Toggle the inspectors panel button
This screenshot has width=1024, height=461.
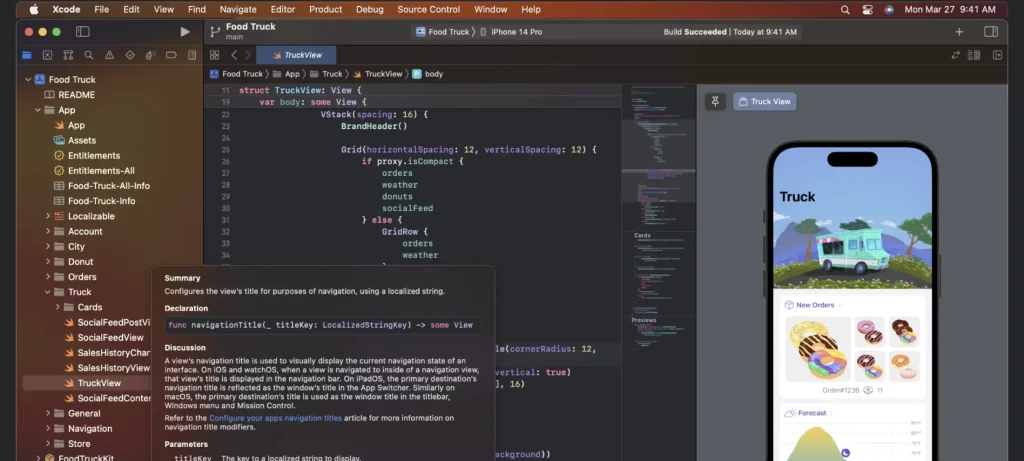pyautogui.click(x=991, y=31)
